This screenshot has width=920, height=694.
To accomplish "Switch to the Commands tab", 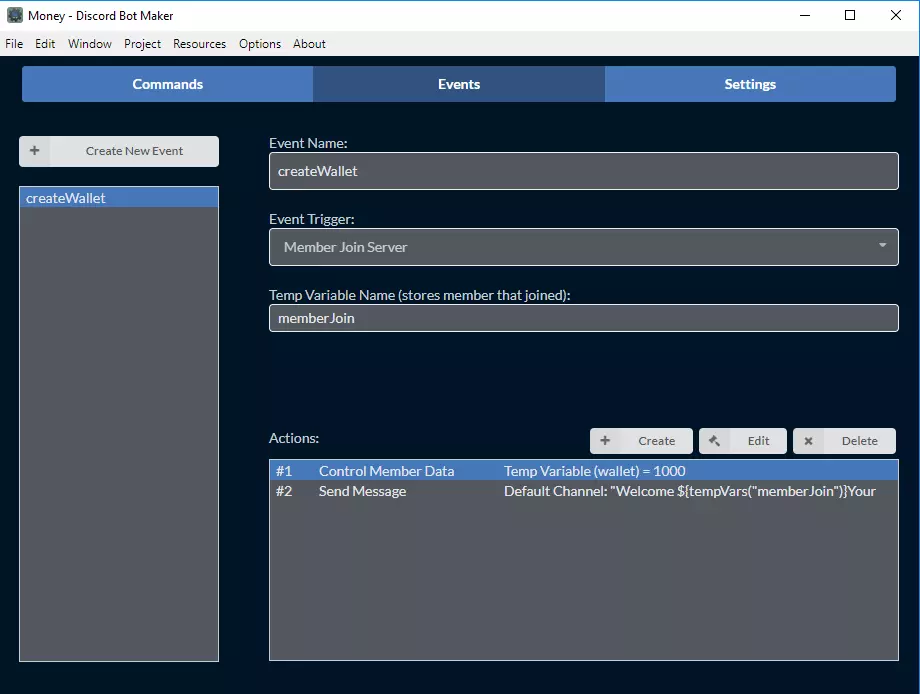I will [167, 84].
